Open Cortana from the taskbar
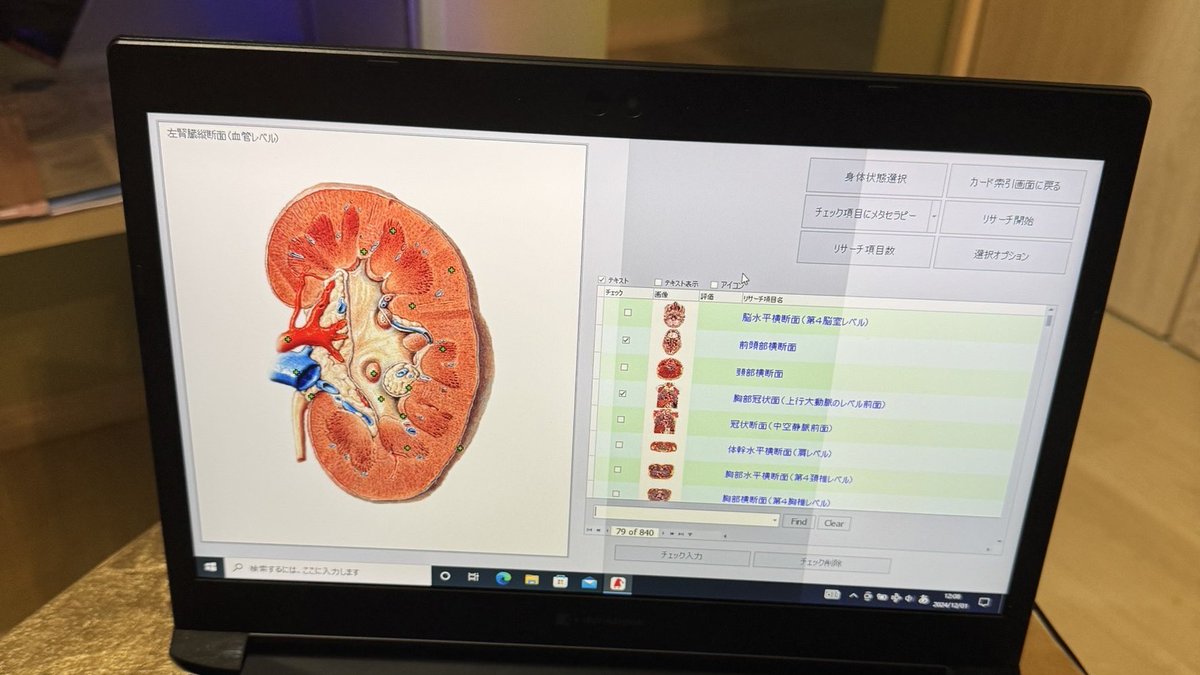The width and height of the screenshot is (1200, 675). click(446, 576)
